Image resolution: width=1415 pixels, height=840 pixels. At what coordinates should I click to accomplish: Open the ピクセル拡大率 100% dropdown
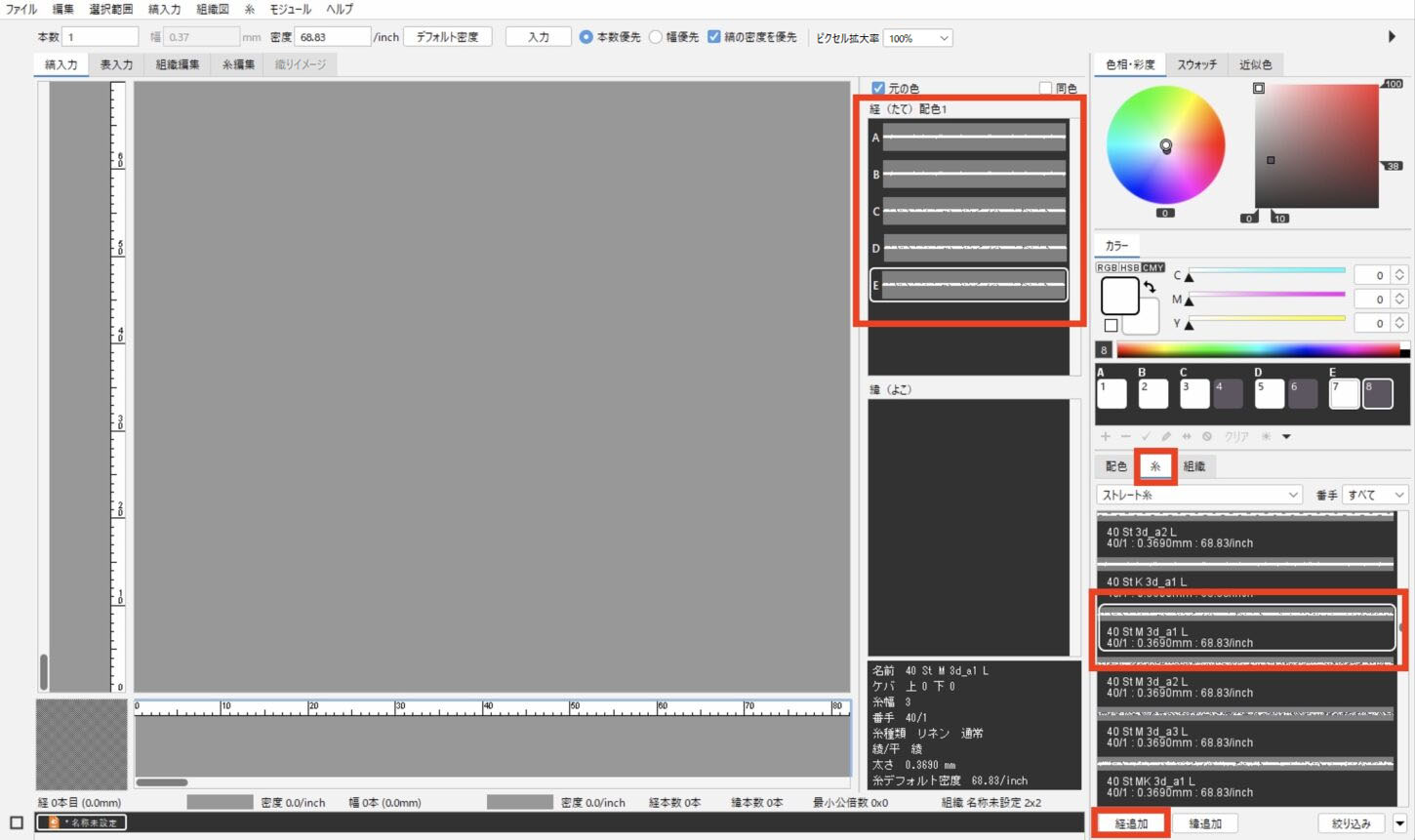(x=917, y=38)
